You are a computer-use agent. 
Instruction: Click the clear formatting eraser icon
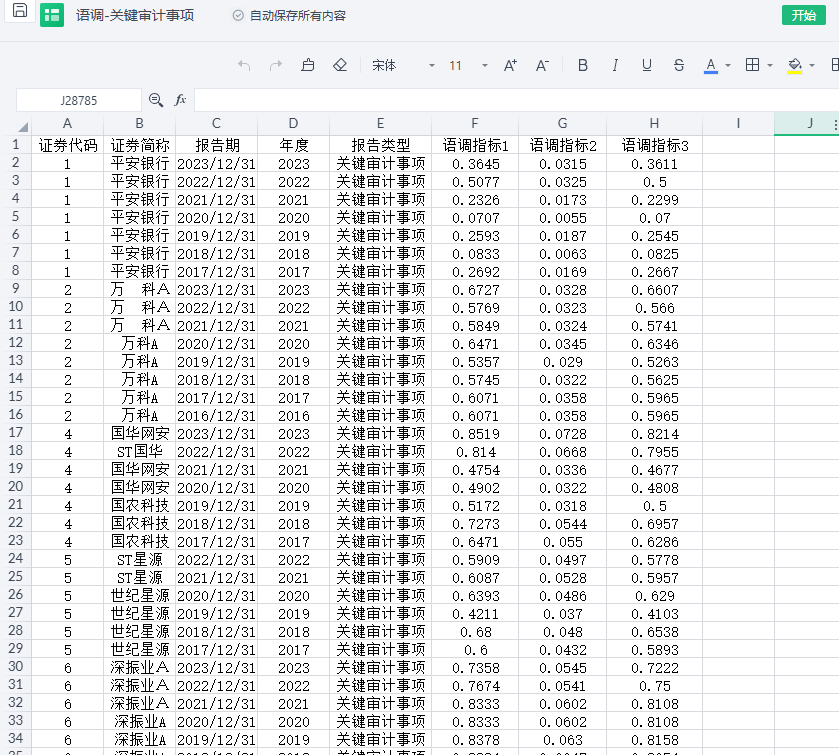point(340,65)
